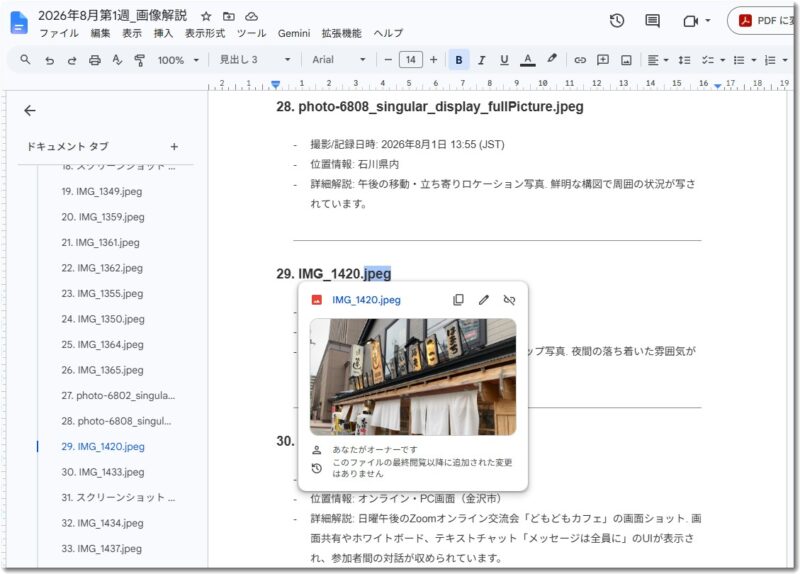Open the checklist dropdown arrow
The height and width of the screenshot is (574, 800).
pyautogui.click(x=722, y=60)
